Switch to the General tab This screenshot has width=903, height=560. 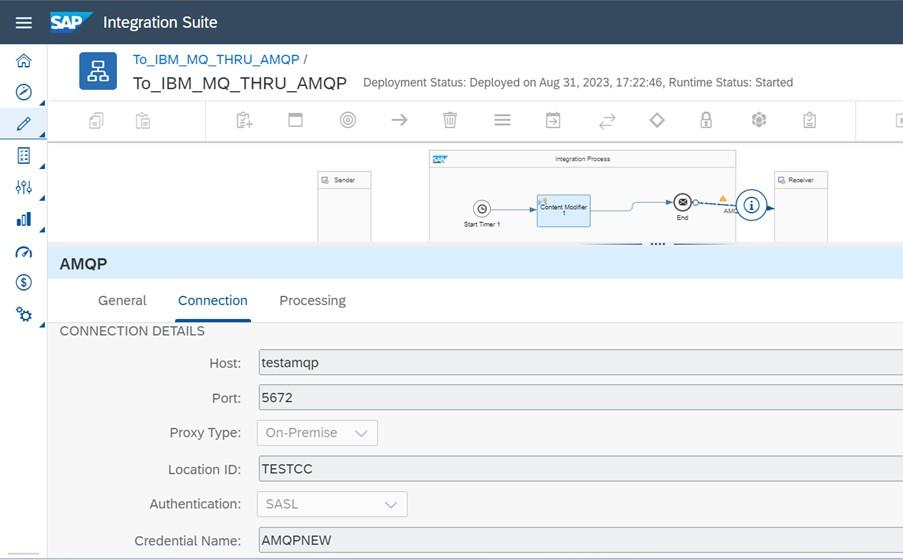tap(122, 301)
